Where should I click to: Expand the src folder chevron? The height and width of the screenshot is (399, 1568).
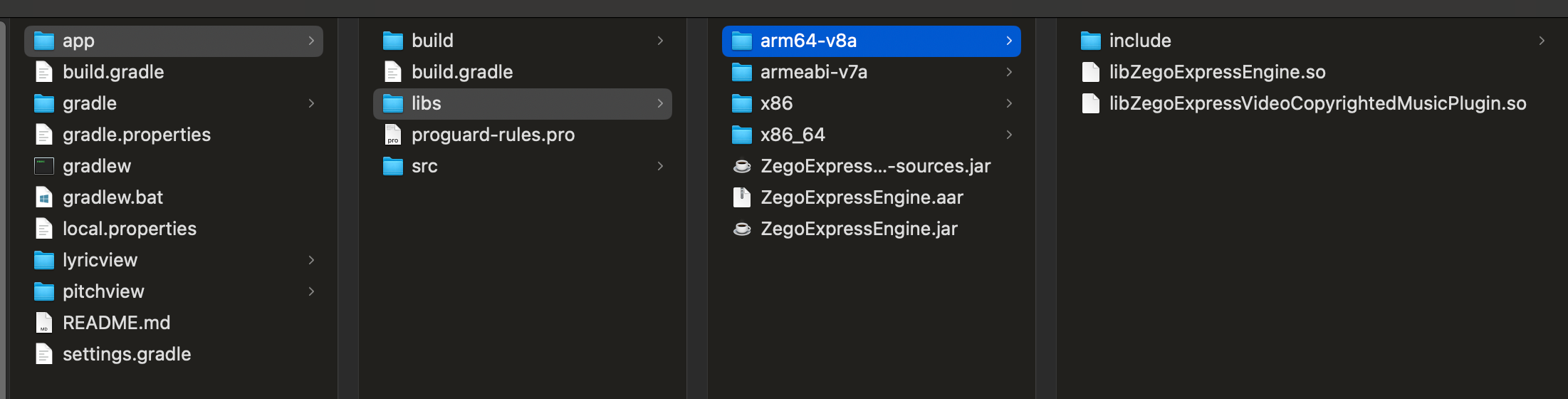(660, 166)
